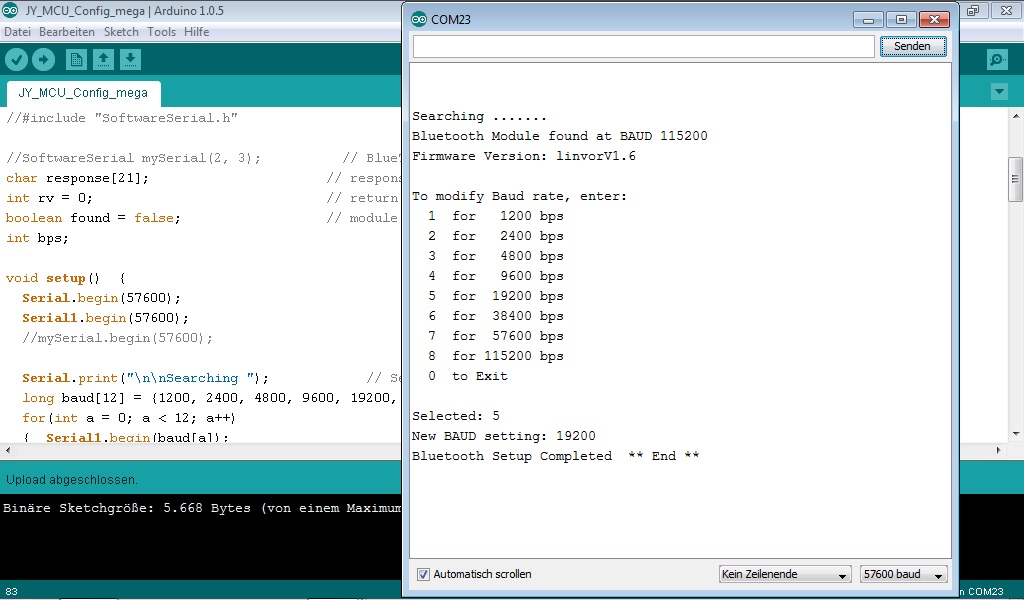Screen dimensions: 1024x600
Task: Create a new sketch with the New icon
Action: click(76, 60)
